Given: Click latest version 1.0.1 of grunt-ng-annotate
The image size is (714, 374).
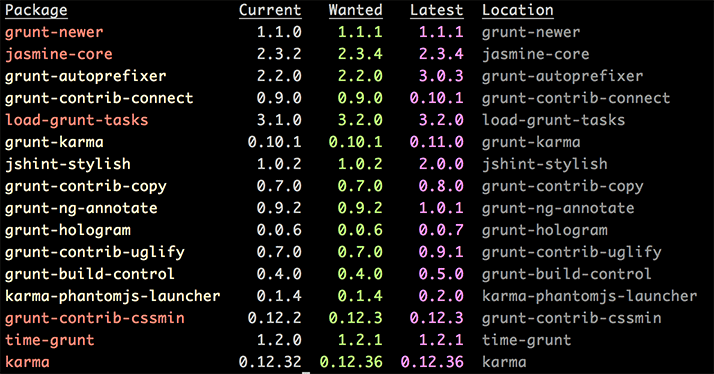Looking at the screenshot, I should coord(441,208).
